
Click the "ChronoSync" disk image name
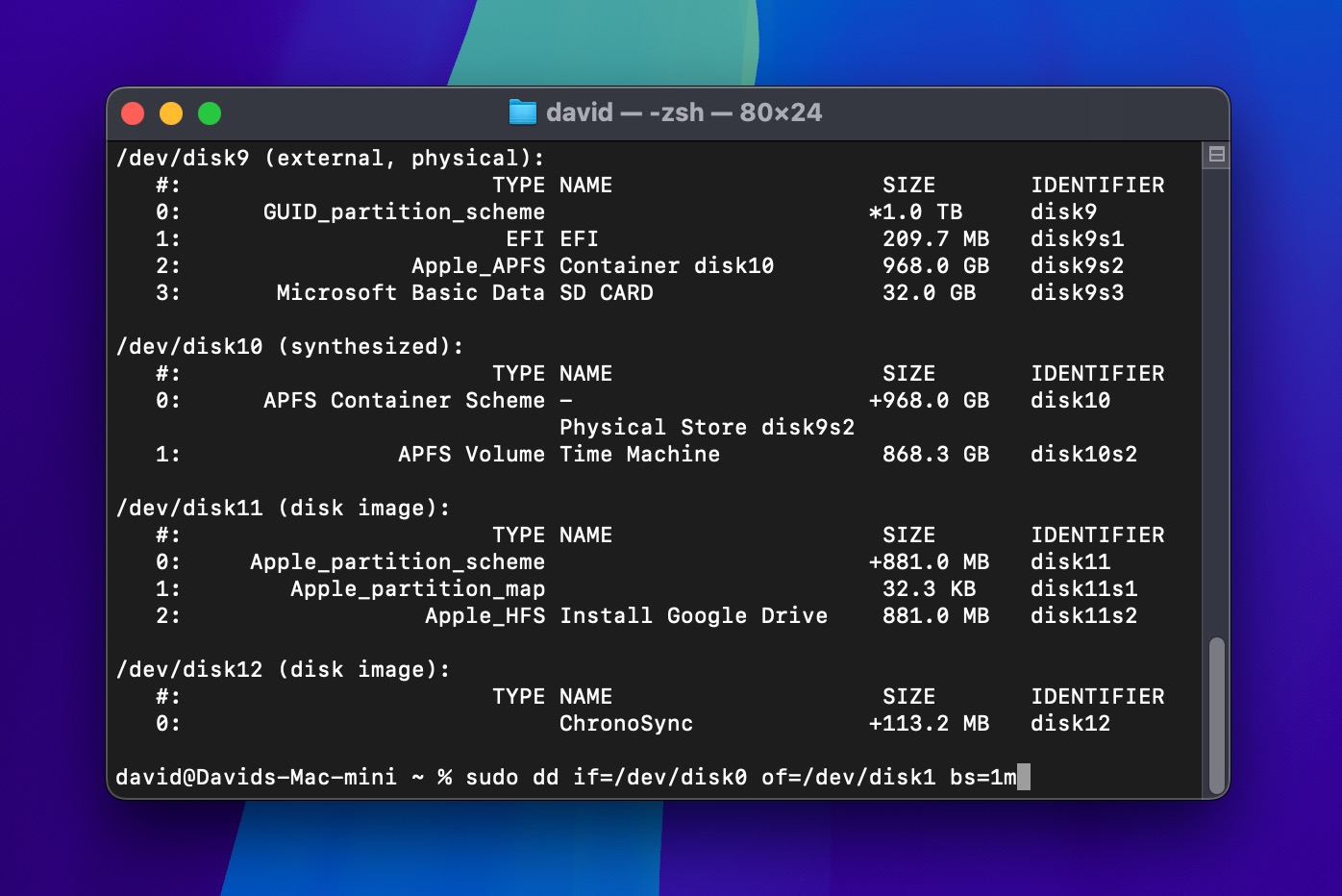[x=626, y=723]
